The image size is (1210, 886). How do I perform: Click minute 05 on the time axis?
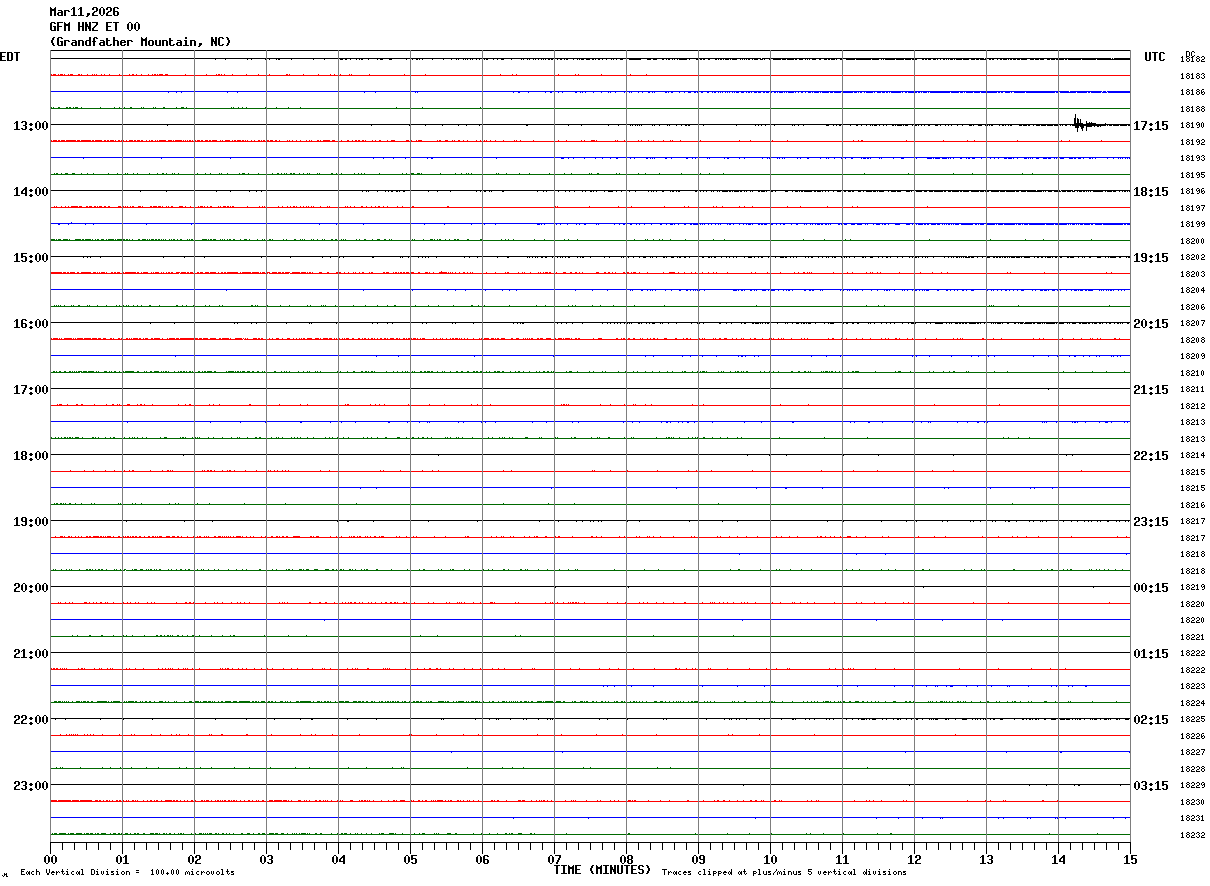click(410, 859)
